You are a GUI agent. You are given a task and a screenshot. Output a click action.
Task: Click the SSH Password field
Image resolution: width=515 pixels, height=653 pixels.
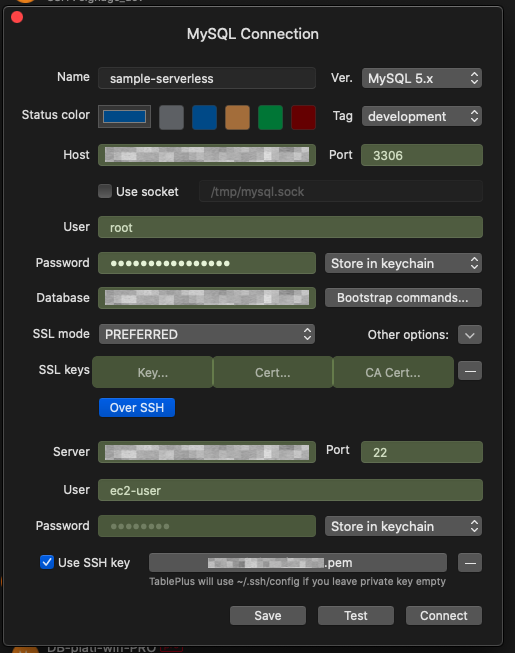point(206,526)
